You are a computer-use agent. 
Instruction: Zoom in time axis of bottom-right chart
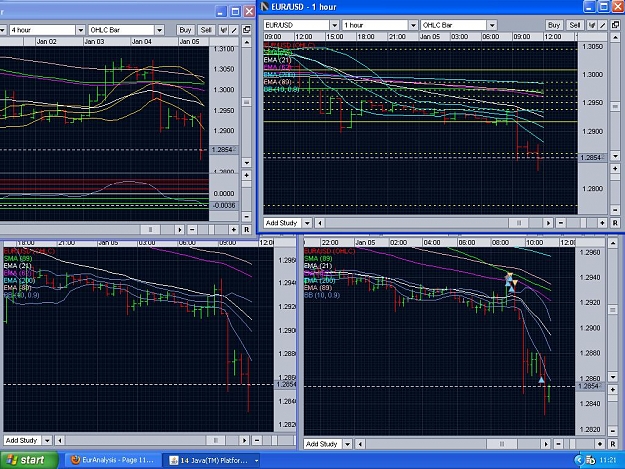click(x=600, y=443)
